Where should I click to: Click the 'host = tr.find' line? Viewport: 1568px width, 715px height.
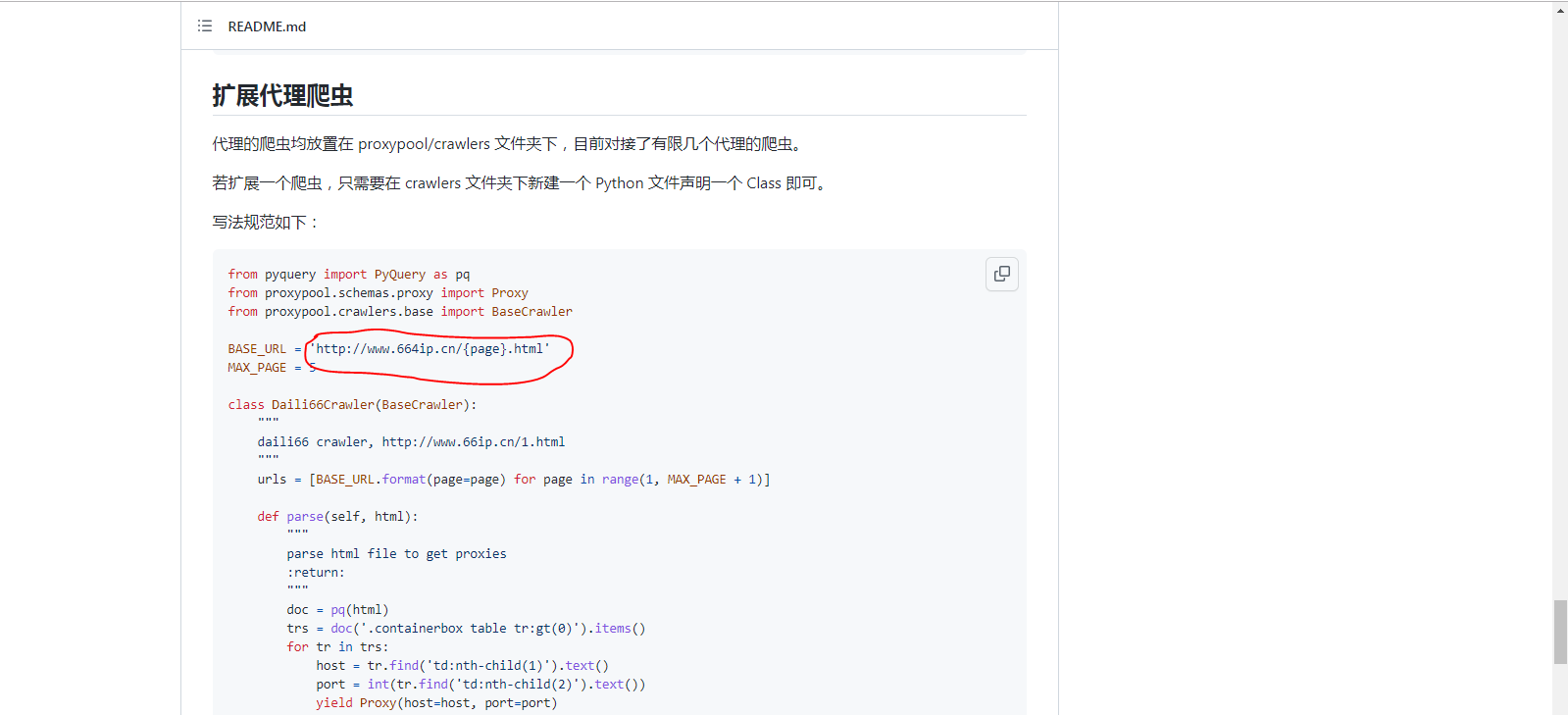tap(462, 666)
